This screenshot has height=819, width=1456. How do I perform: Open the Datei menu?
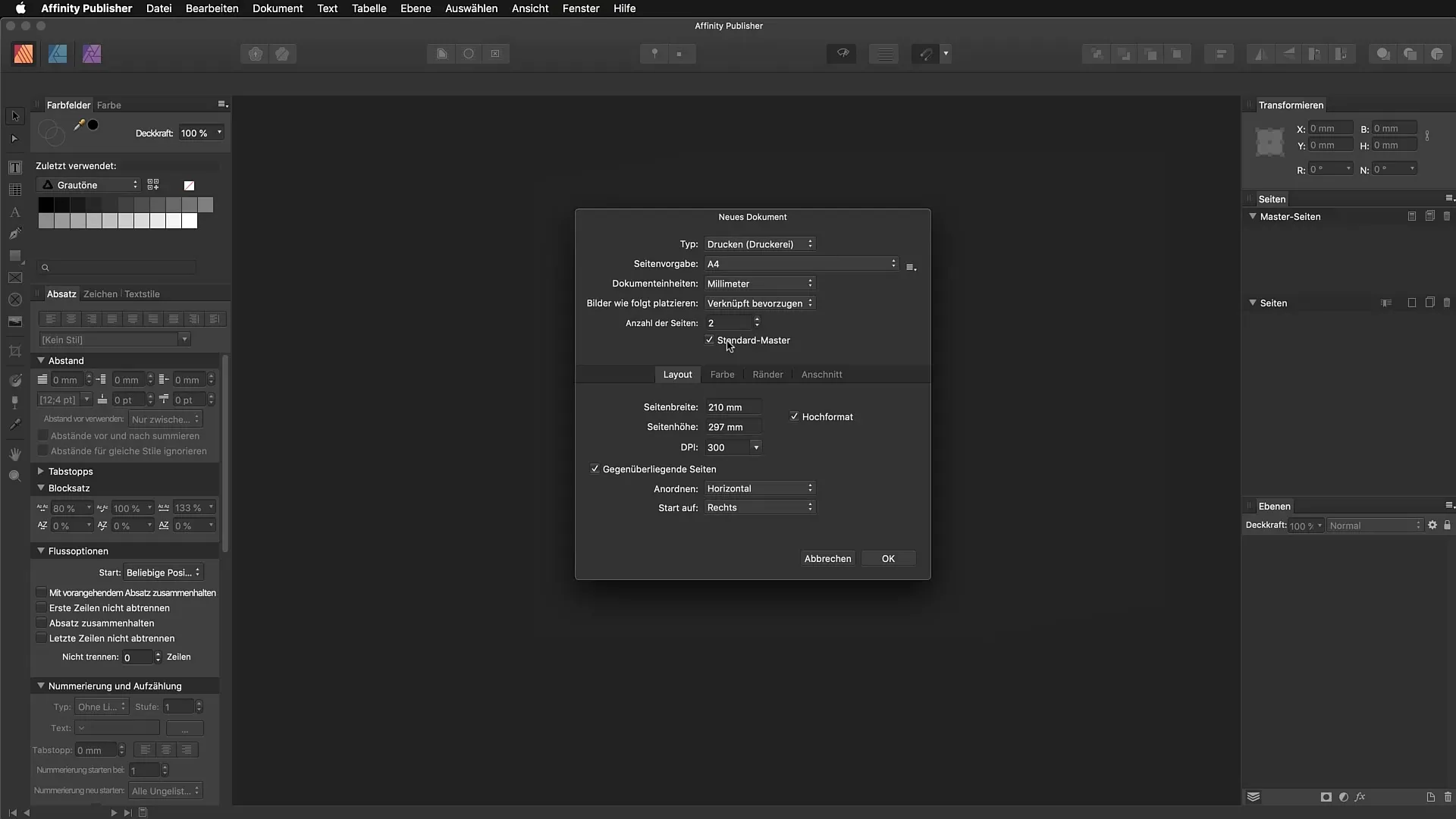click(x=158, y=8)
